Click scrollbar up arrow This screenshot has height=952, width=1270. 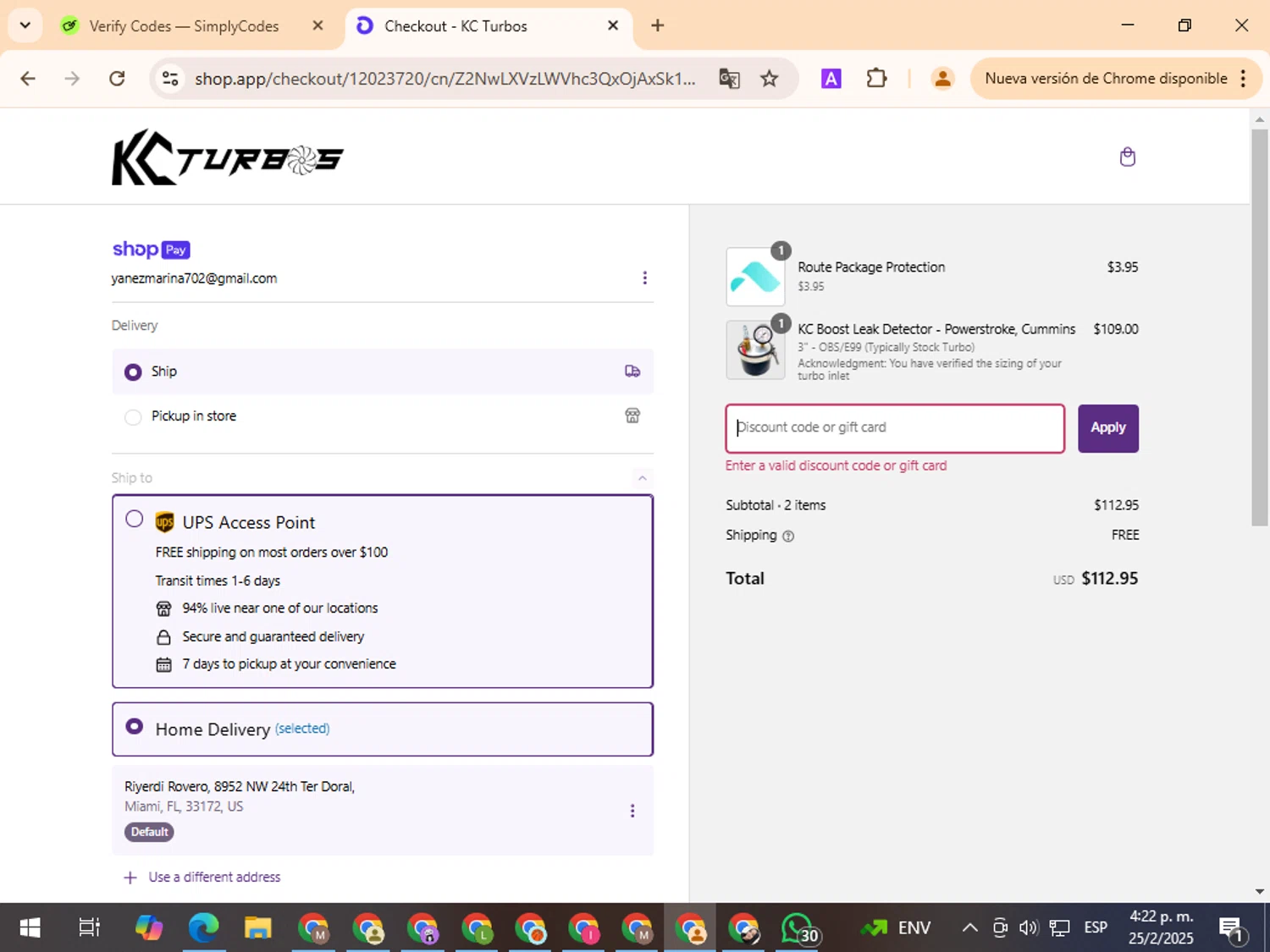1260,119
